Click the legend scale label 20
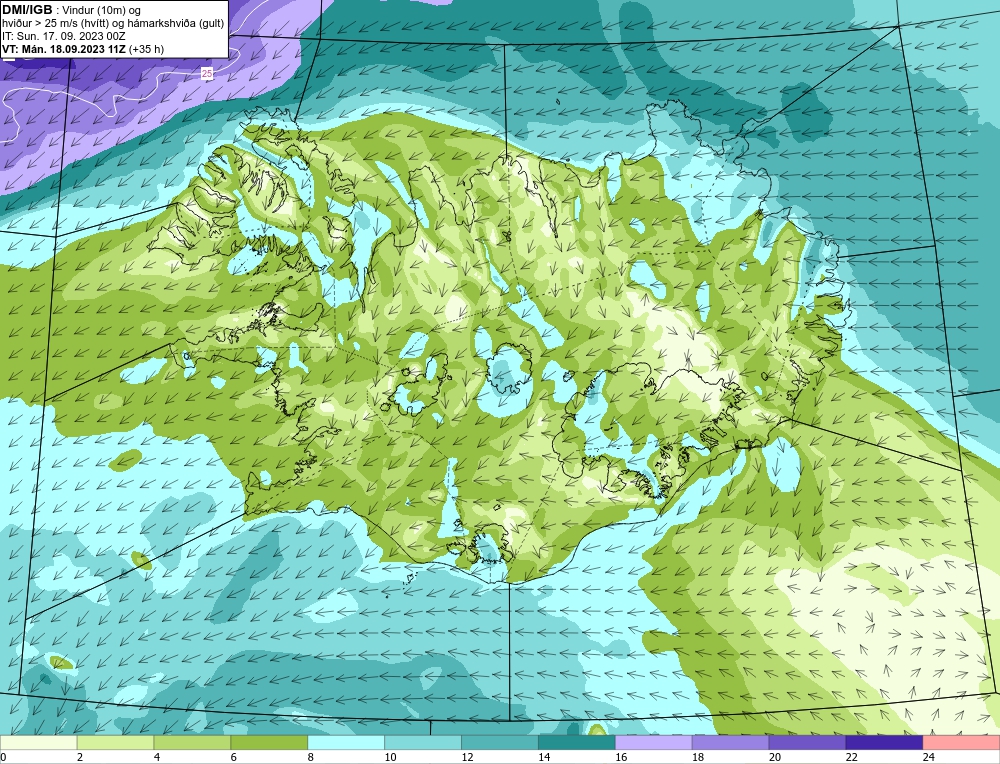The height and width of the screenshot is (764, 1000). coord(775,757)
